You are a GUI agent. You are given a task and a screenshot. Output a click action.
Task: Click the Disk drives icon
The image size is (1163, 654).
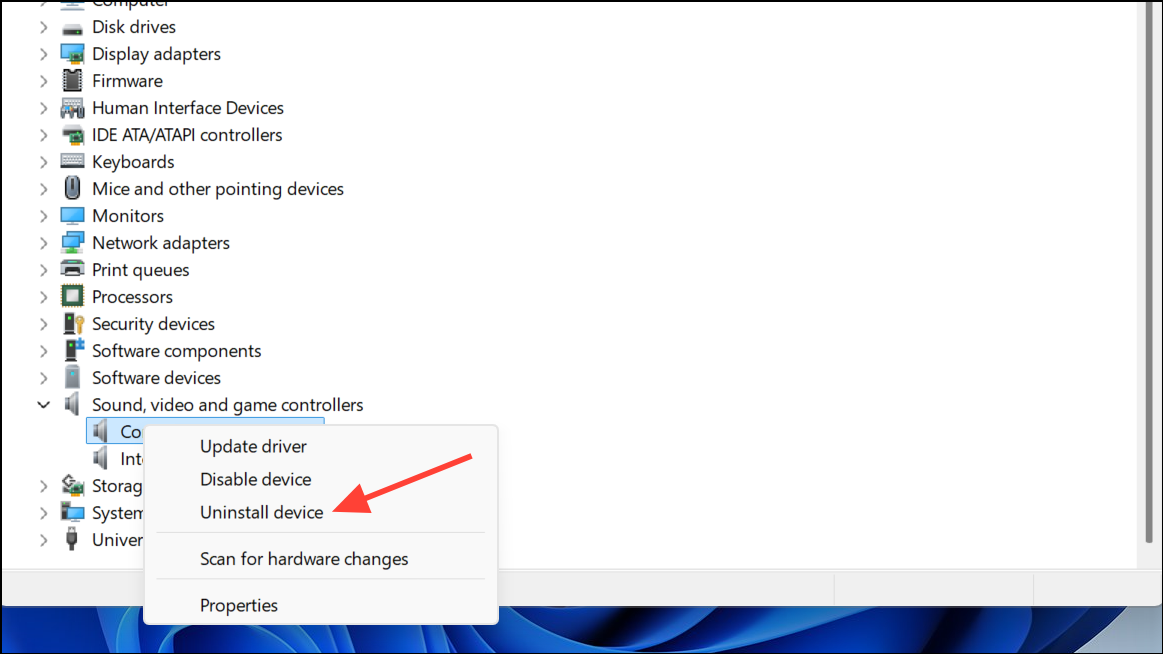click(72, 27)
